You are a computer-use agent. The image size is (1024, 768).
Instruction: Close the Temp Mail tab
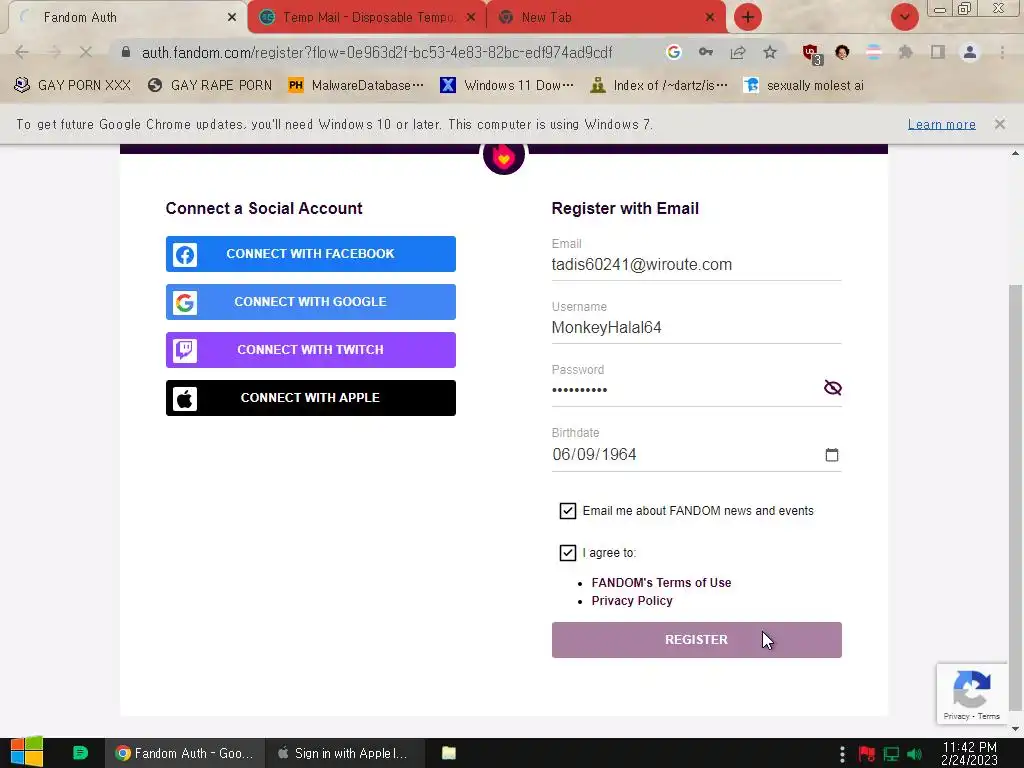(x=470, y=18)
